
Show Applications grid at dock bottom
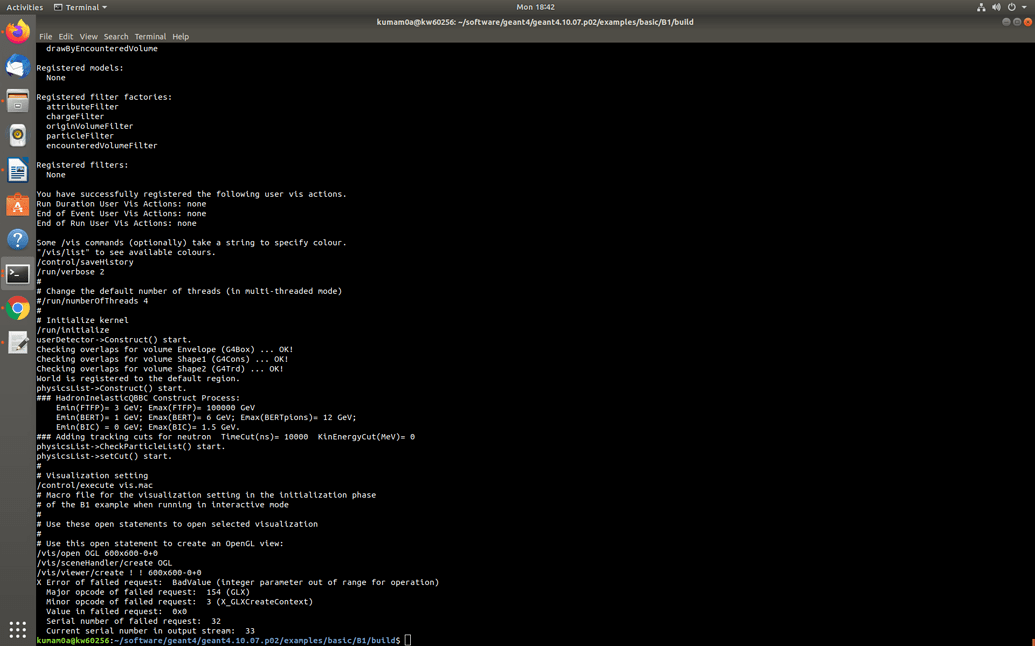tap(17, 629)
